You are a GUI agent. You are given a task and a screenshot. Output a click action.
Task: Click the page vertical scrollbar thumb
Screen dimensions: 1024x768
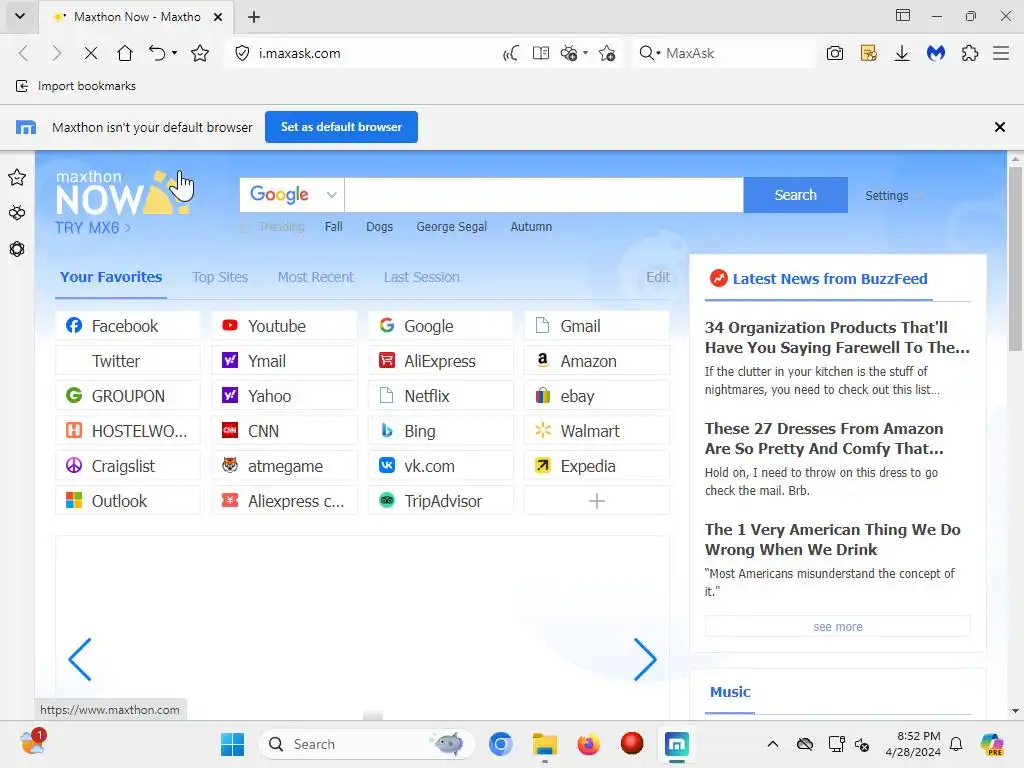[x=1015, y=258]
